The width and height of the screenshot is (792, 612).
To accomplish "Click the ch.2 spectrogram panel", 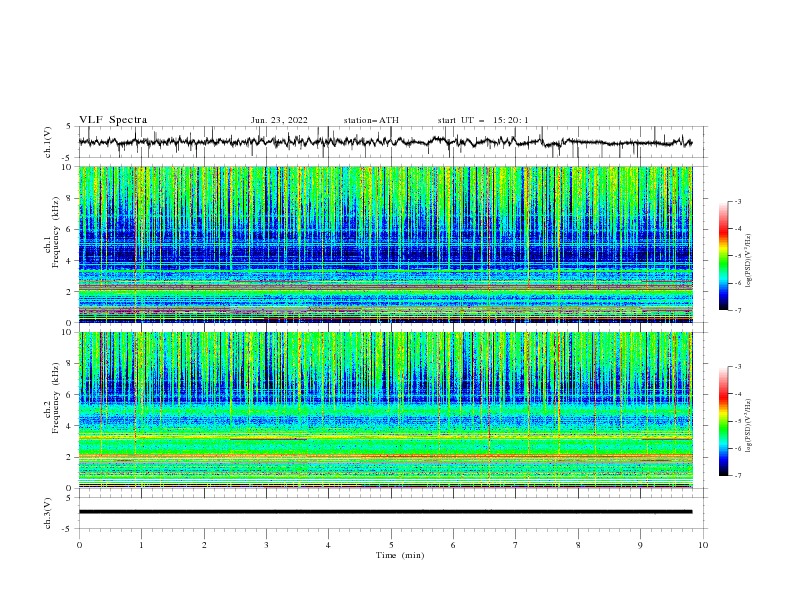I will pos(386,410).
